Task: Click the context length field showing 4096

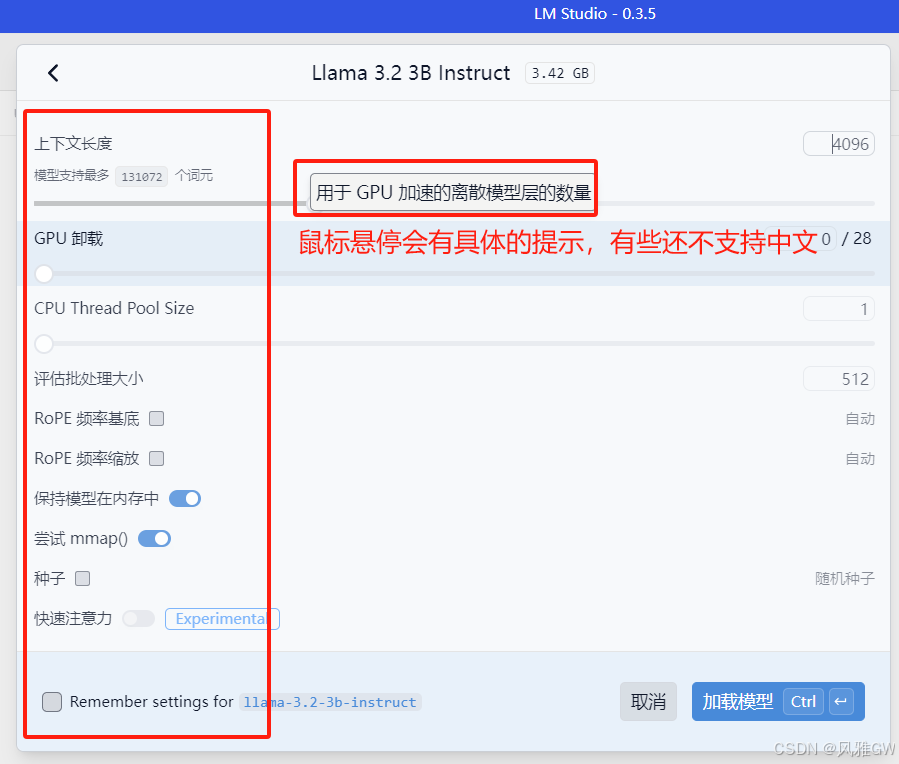Action: pos(839,144)
